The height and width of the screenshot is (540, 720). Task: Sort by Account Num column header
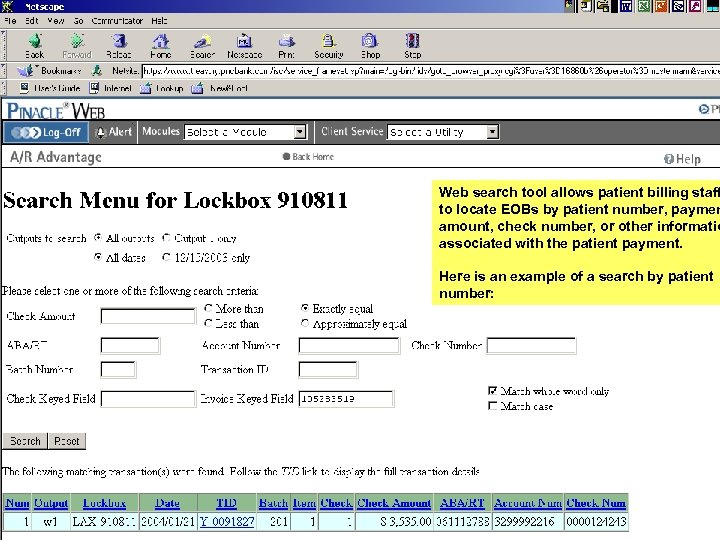[528, 503]
